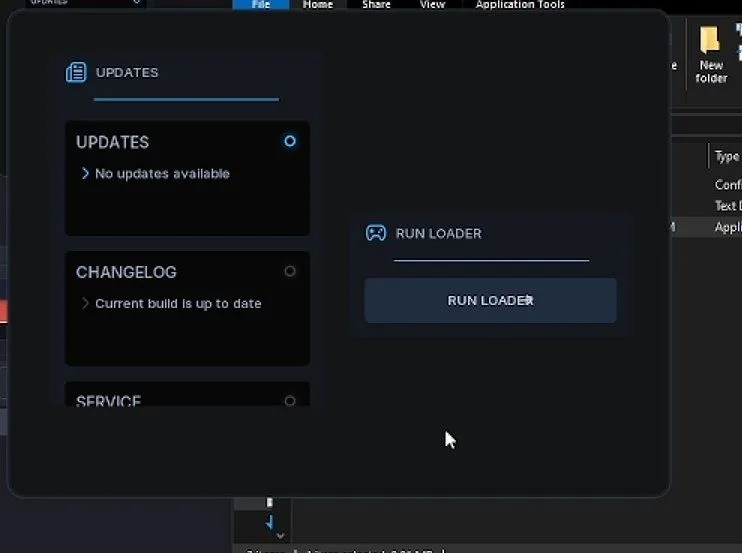Click the CHANGELOG card title
Screen dimensions: 742x553
126,272
